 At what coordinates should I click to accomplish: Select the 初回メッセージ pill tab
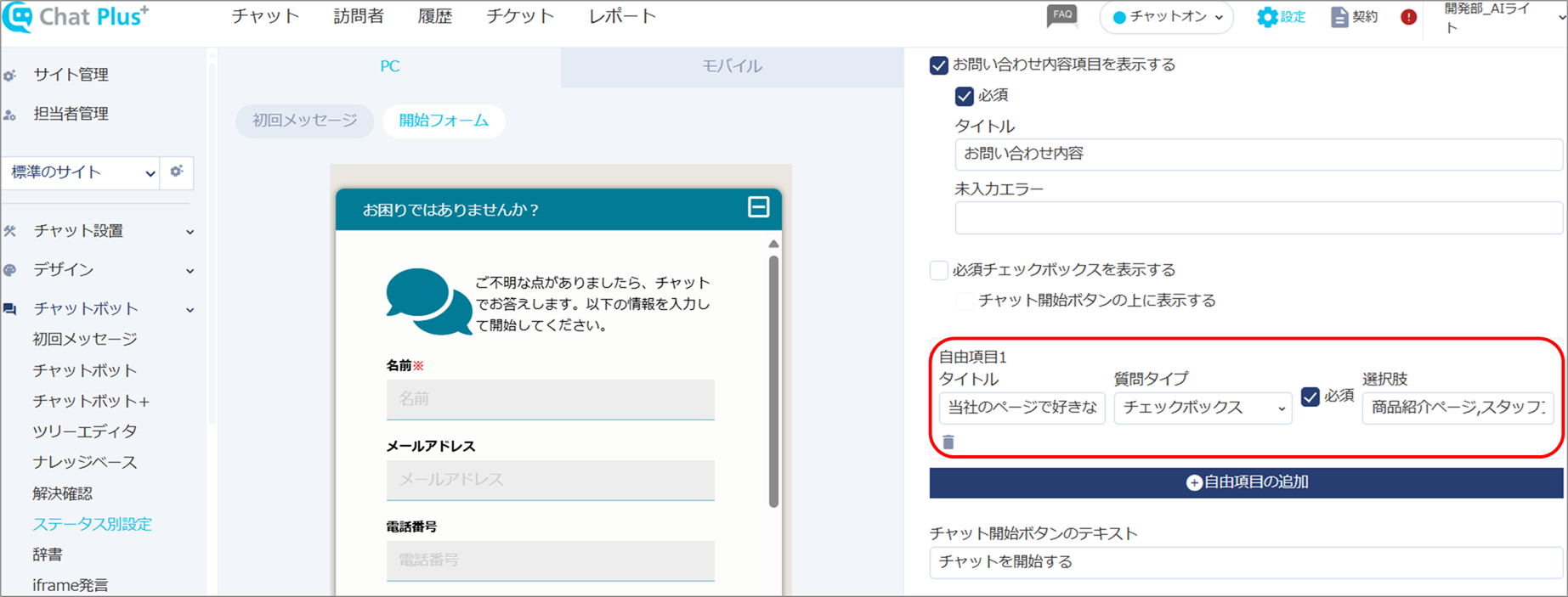click(304, 121)
